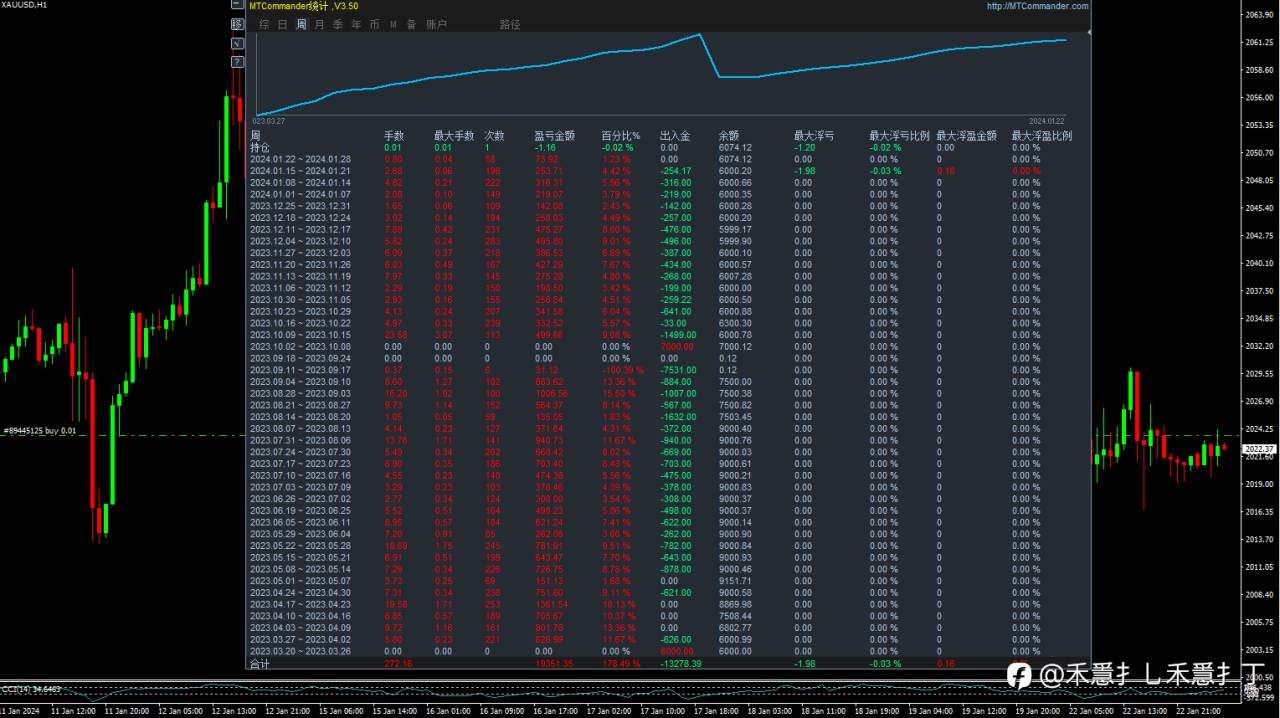Screen dimensions: 1280x718
Task: Select the 2023.03.27 ~ 2023.04.02 week row
Action: click(668, 639)
